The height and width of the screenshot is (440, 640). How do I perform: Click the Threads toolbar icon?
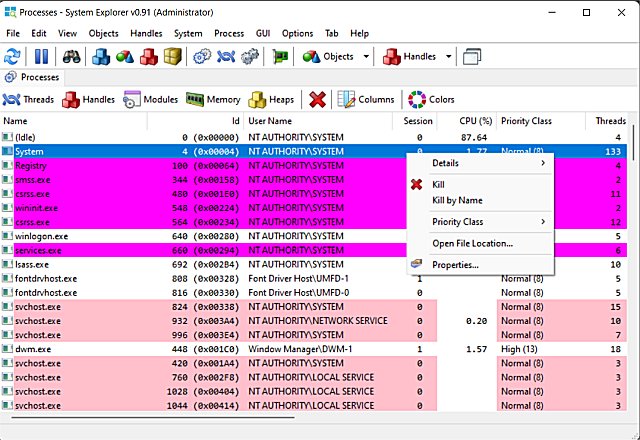29,99
